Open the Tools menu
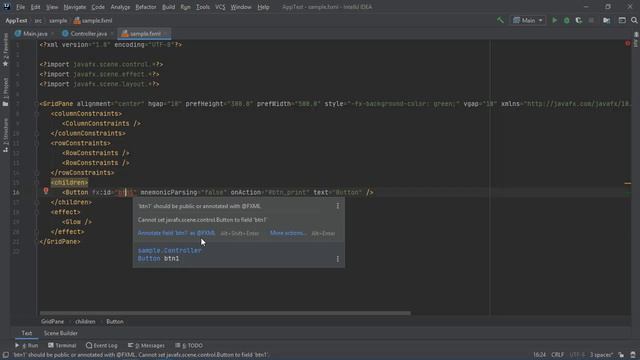 203,7
